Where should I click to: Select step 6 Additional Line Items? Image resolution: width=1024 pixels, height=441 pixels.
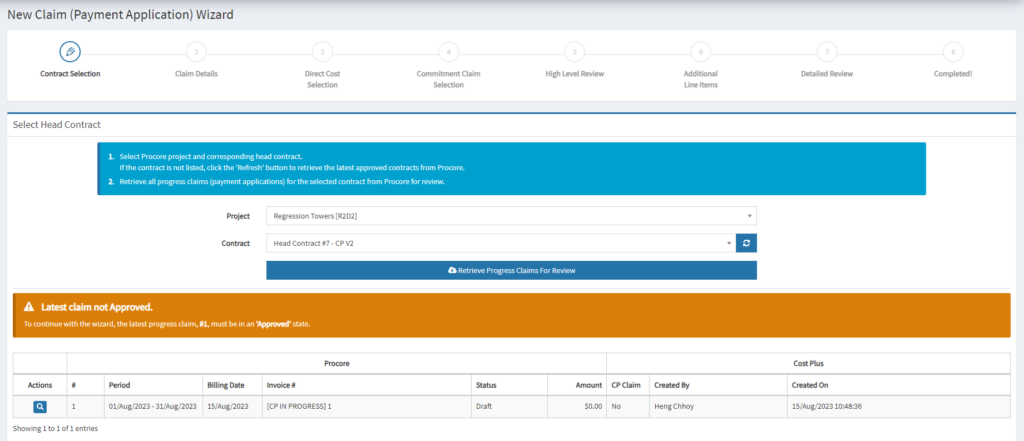click(700, 52)
